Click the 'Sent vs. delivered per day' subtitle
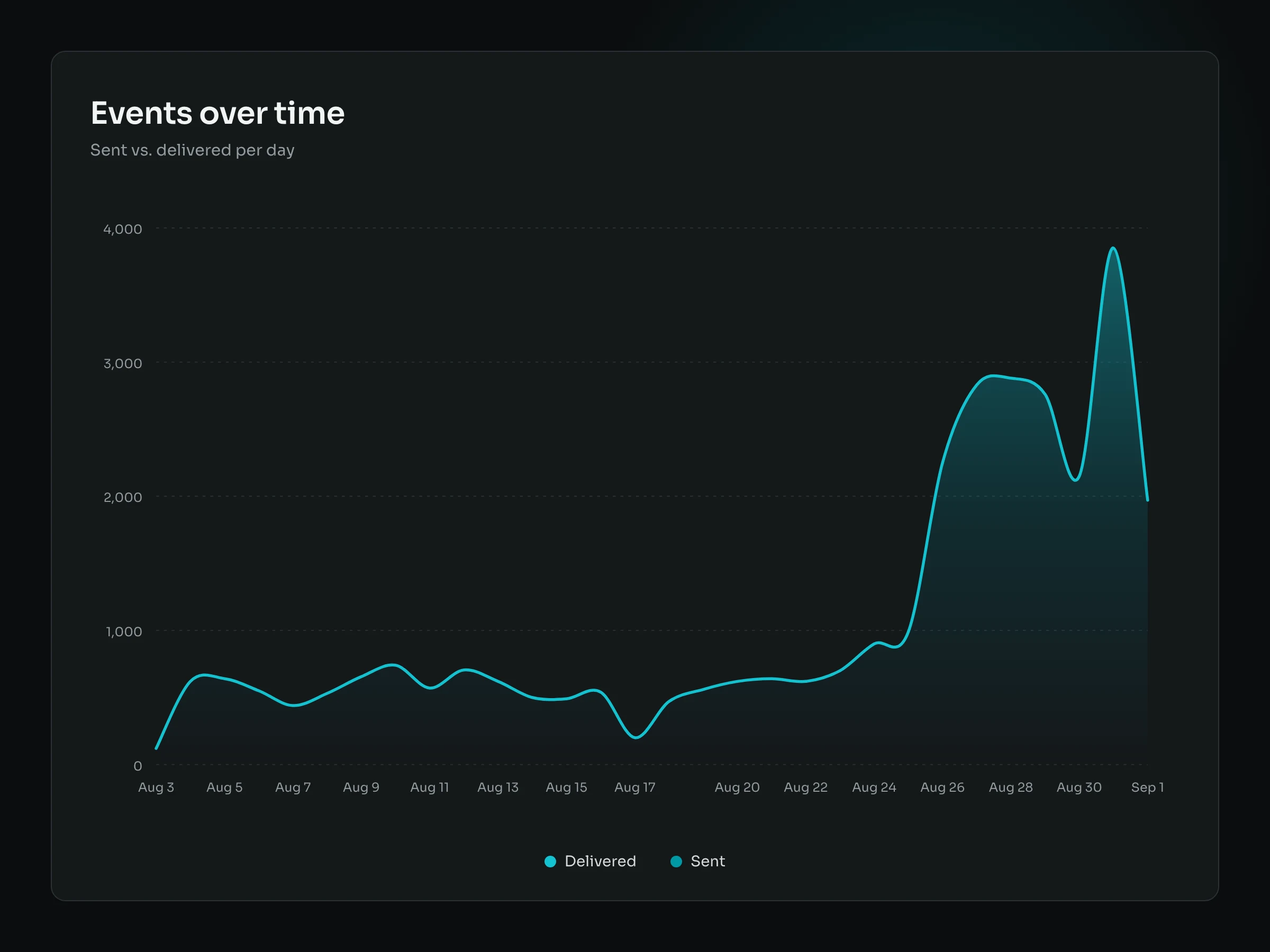Image resolution: width=1270 pixels, height=952 pixels. (192, 150)
